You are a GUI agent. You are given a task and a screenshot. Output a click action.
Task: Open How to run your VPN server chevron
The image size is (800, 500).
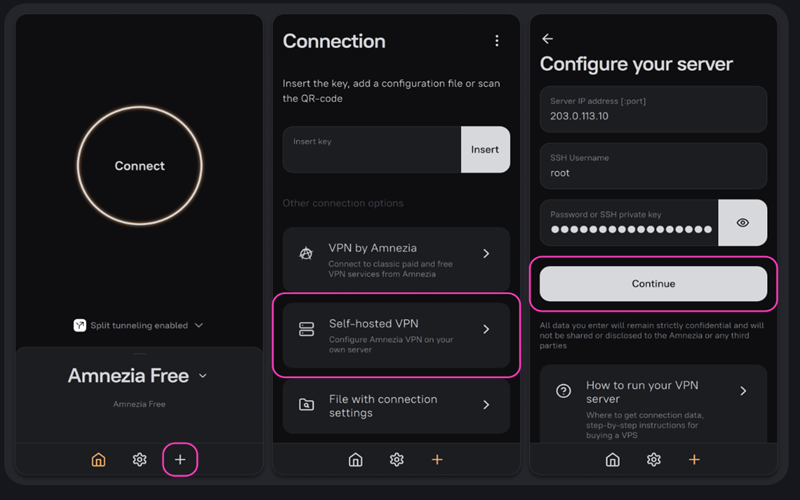pos(743,391)
